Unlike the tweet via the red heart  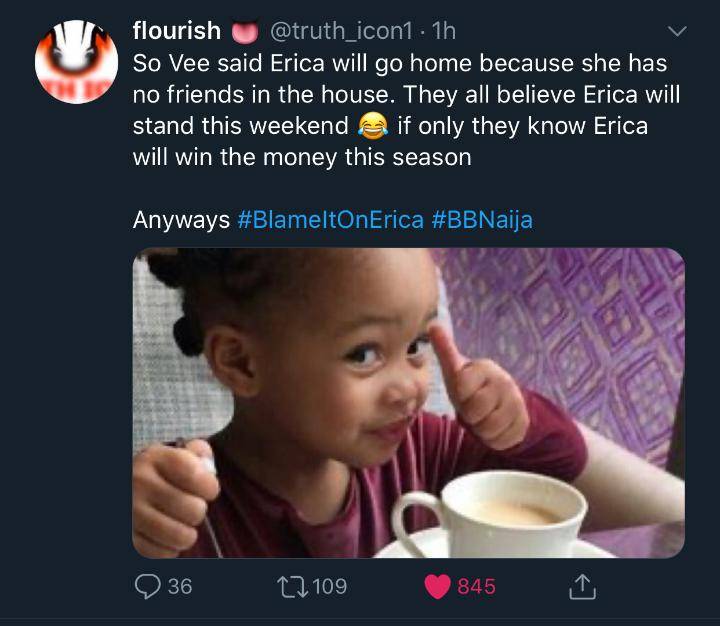point(437,587)
